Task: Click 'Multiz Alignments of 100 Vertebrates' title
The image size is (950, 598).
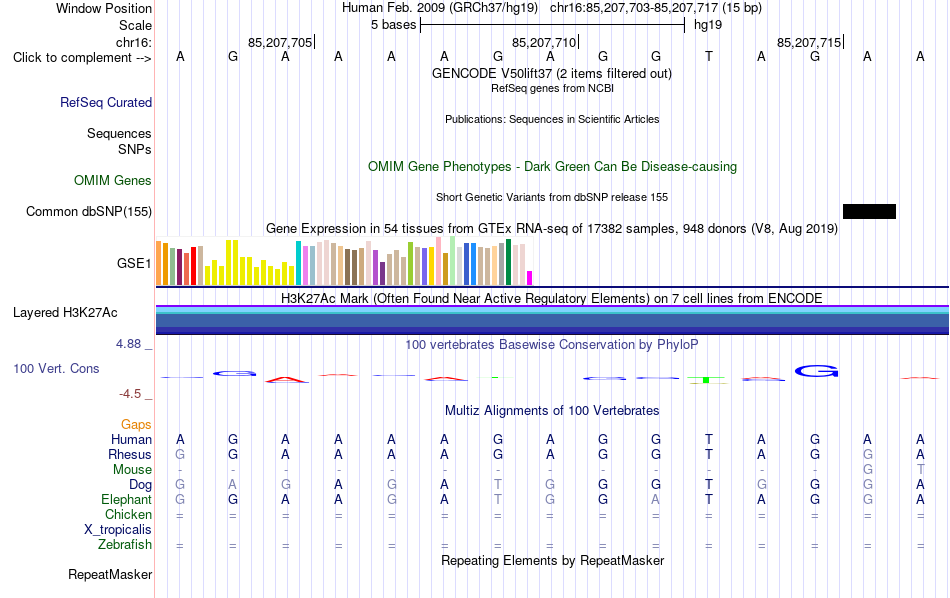Action: coord(552,411)
